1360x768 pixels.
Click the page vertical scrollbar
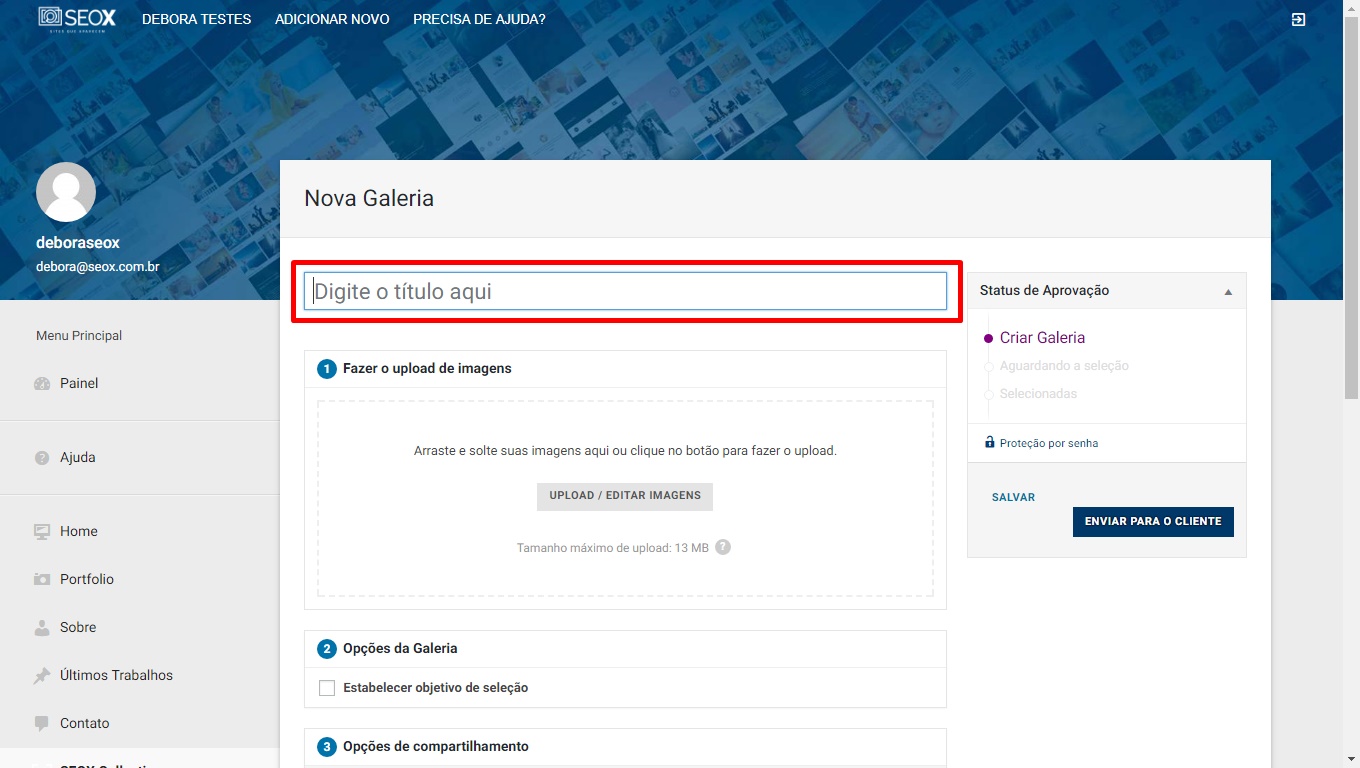(x=1351, y=200)
